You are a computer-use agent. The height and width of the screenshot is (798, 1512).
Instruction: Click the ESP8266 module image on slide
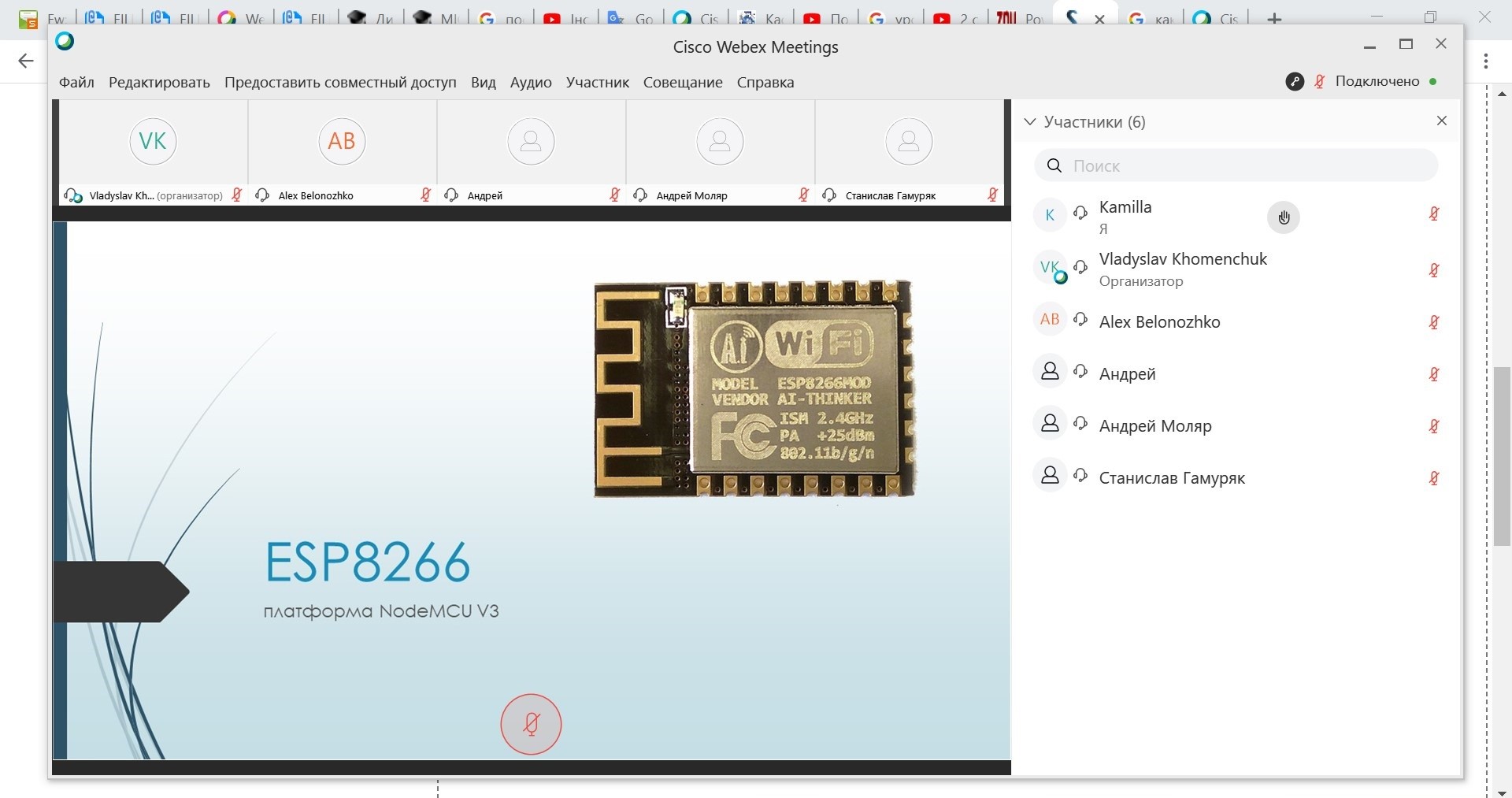754,388
